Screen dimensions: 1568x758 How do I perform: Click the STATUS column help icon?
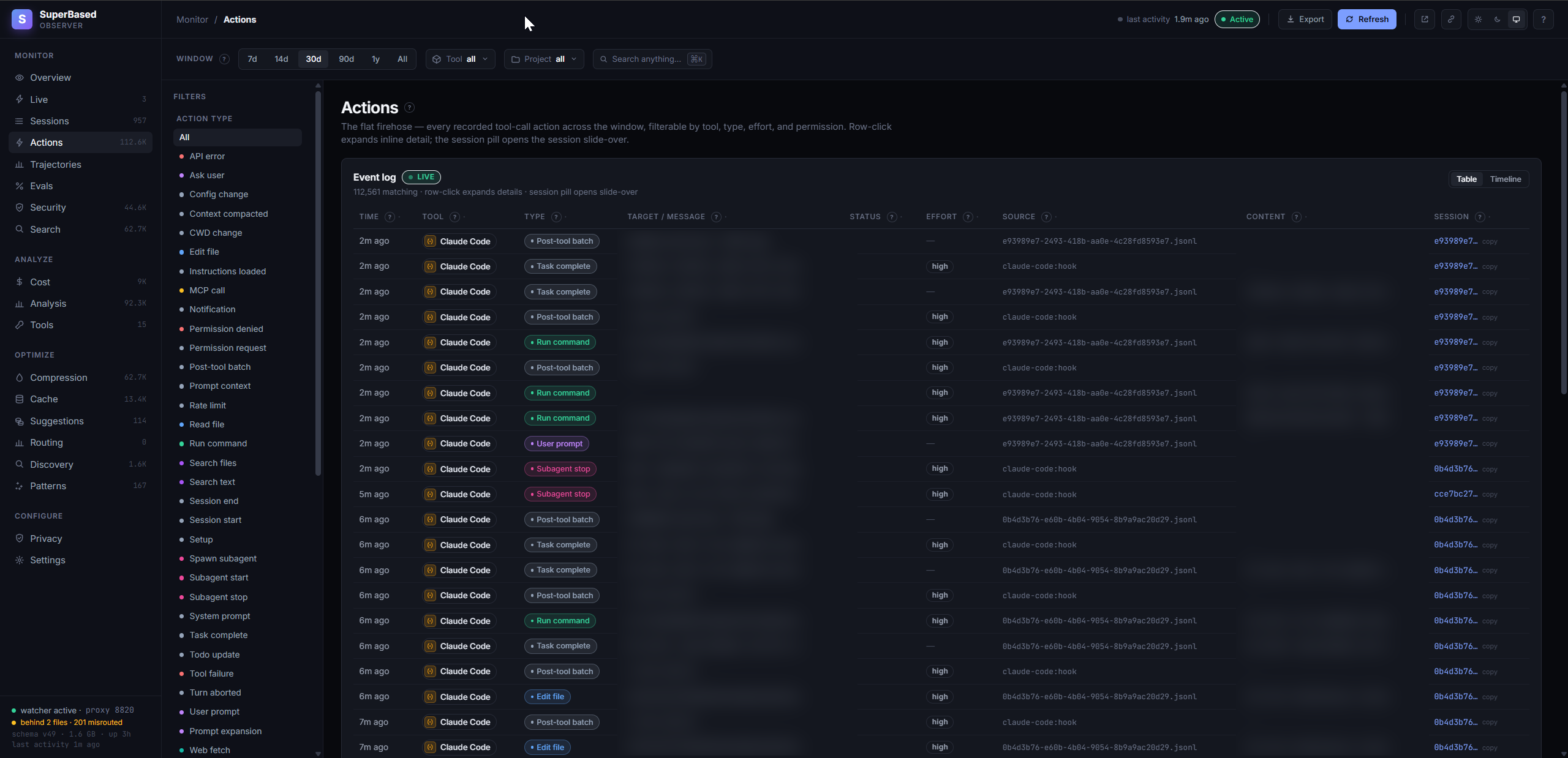click(x=892, y=217)
